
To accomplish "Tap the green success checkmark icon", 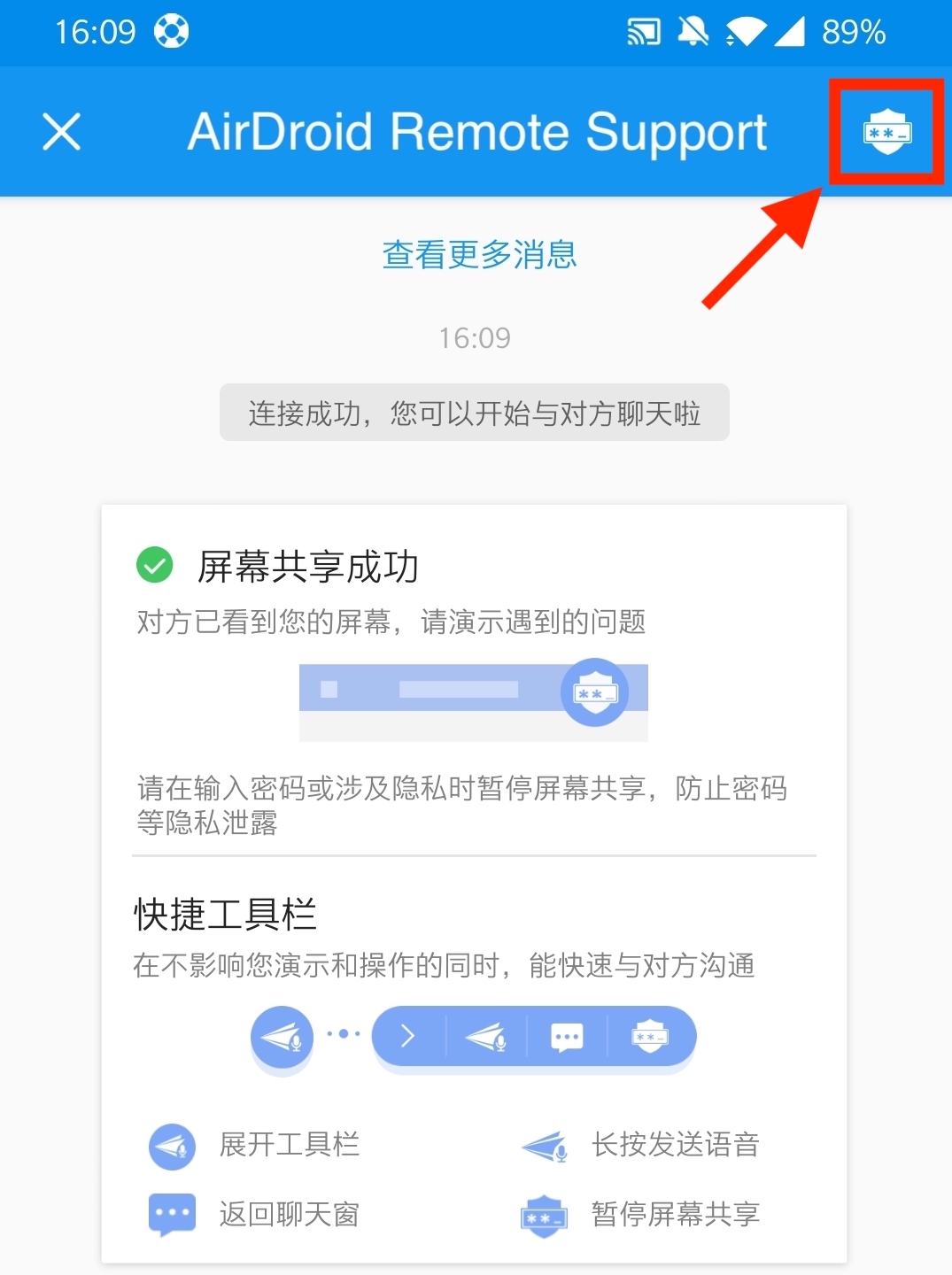I will [x=155, y=565].
